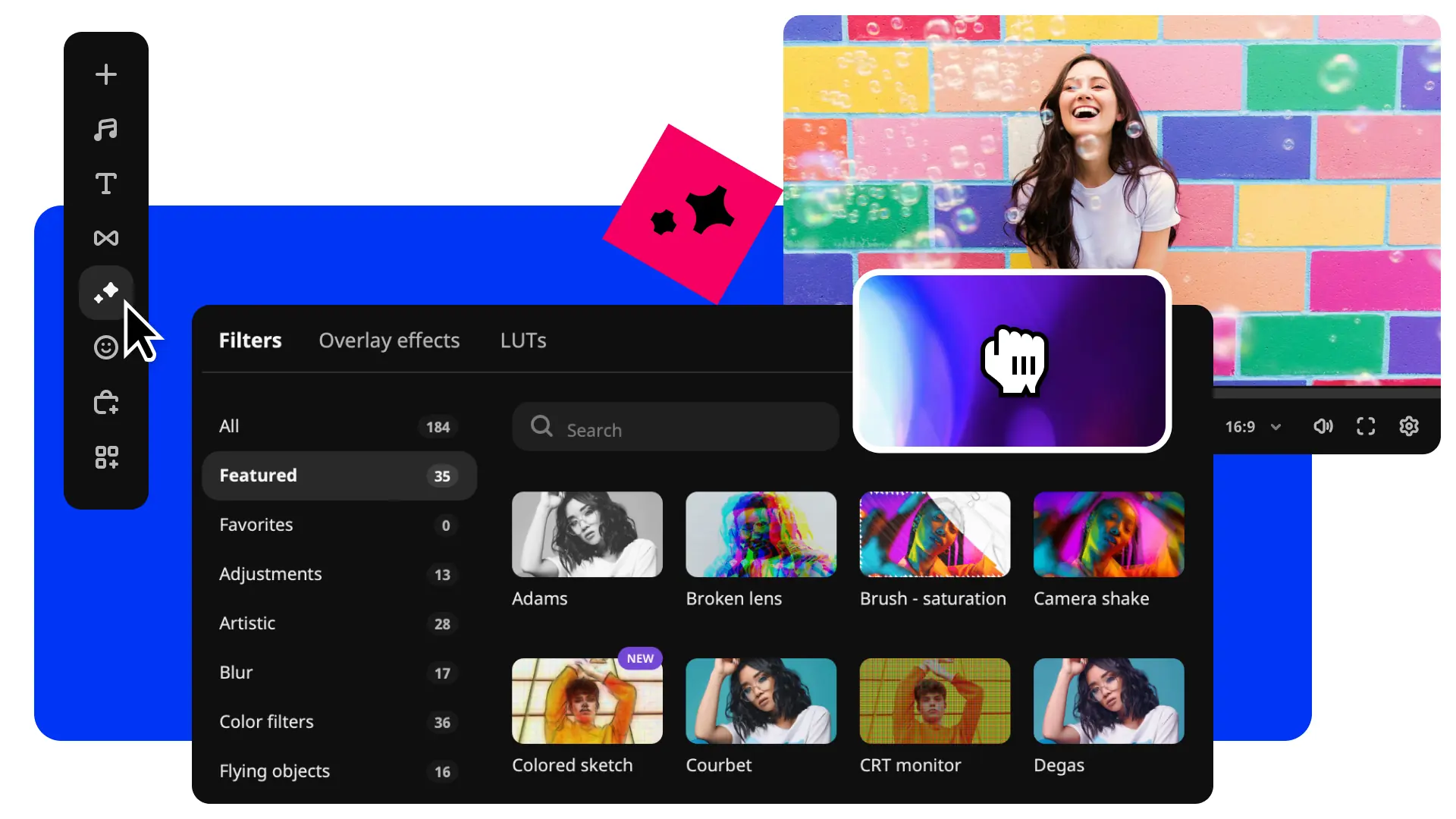1456x819 pixels.
Task: Switch to the LUTs tab
Action: (523, 340)
